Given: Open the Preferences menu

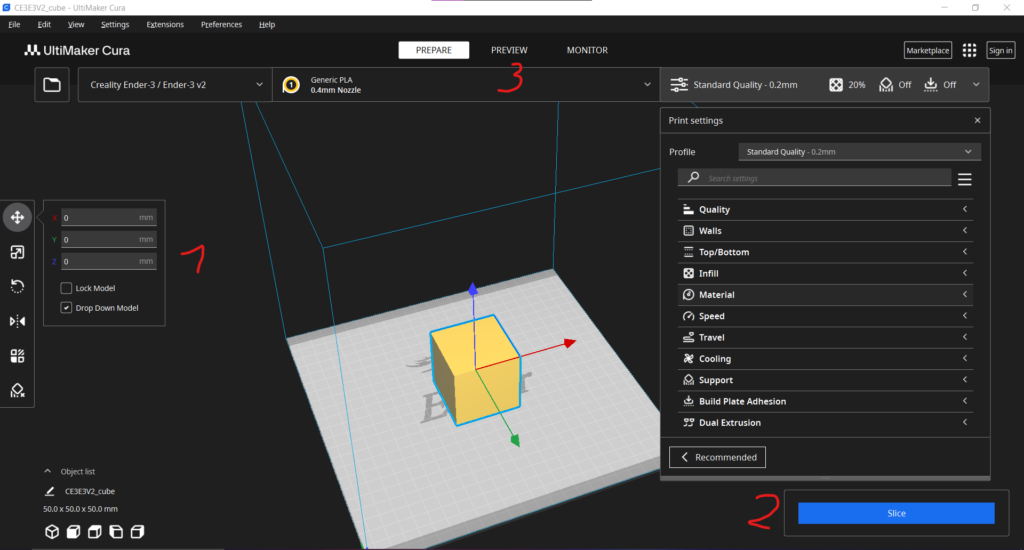Looking at the screenshot, I should [x=221, y=24].
